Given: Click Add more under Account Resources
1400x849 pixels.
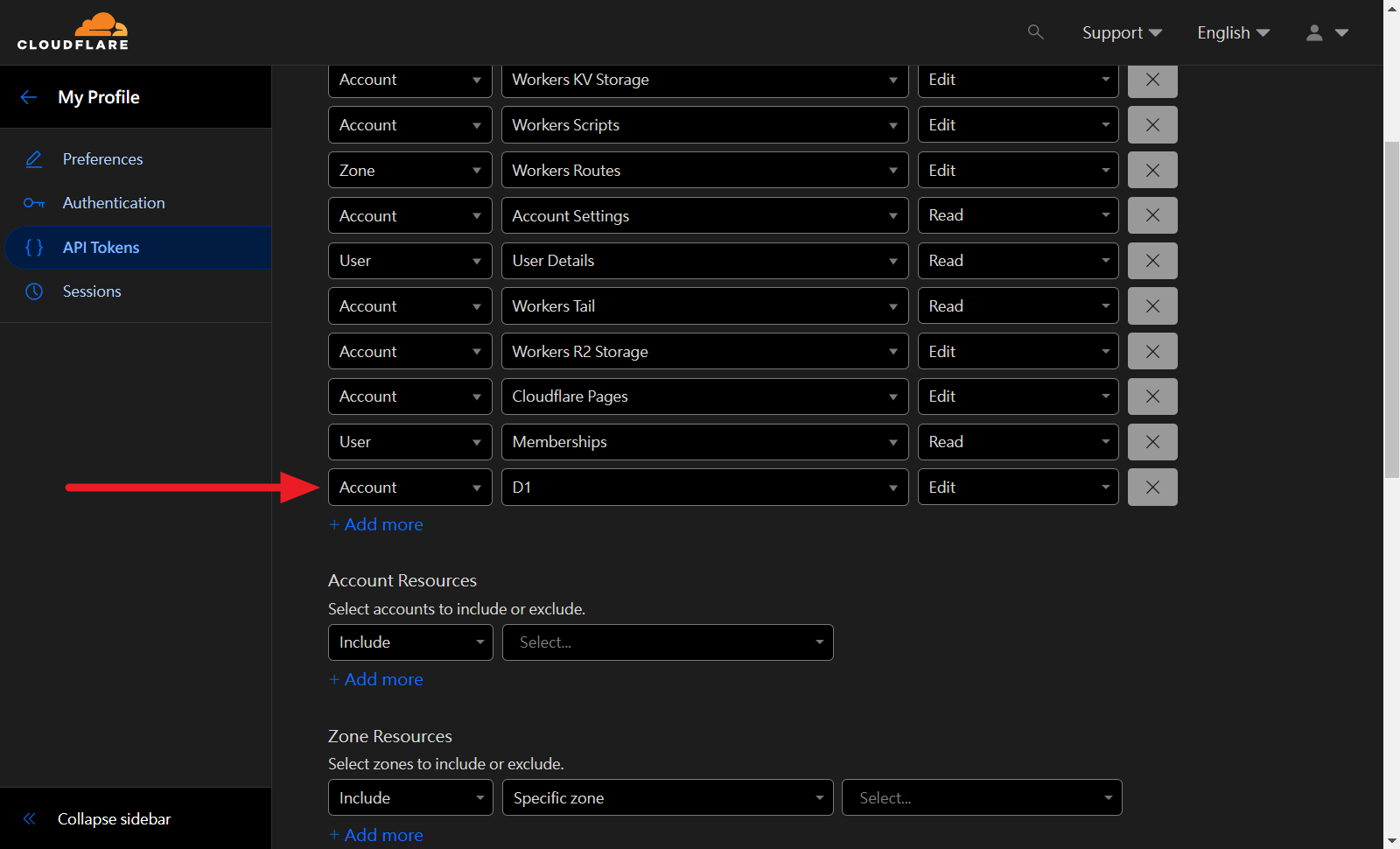Looking at the screenshot, I should tap(376, 680).
